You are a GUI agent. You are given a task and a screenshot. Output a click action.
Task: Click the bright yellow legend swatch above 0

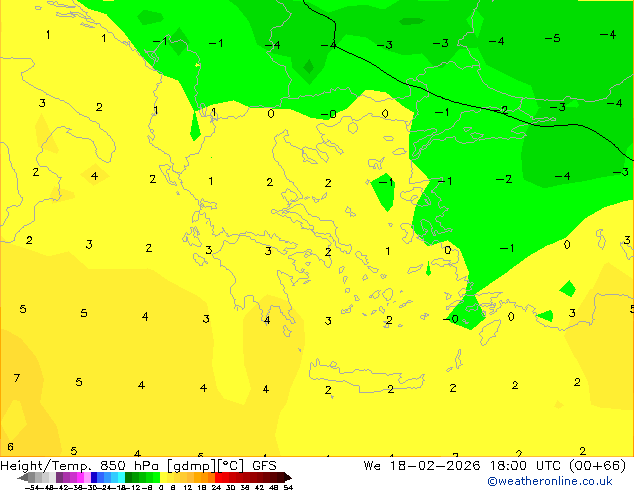pyautogui.click(x=163, y=477)
